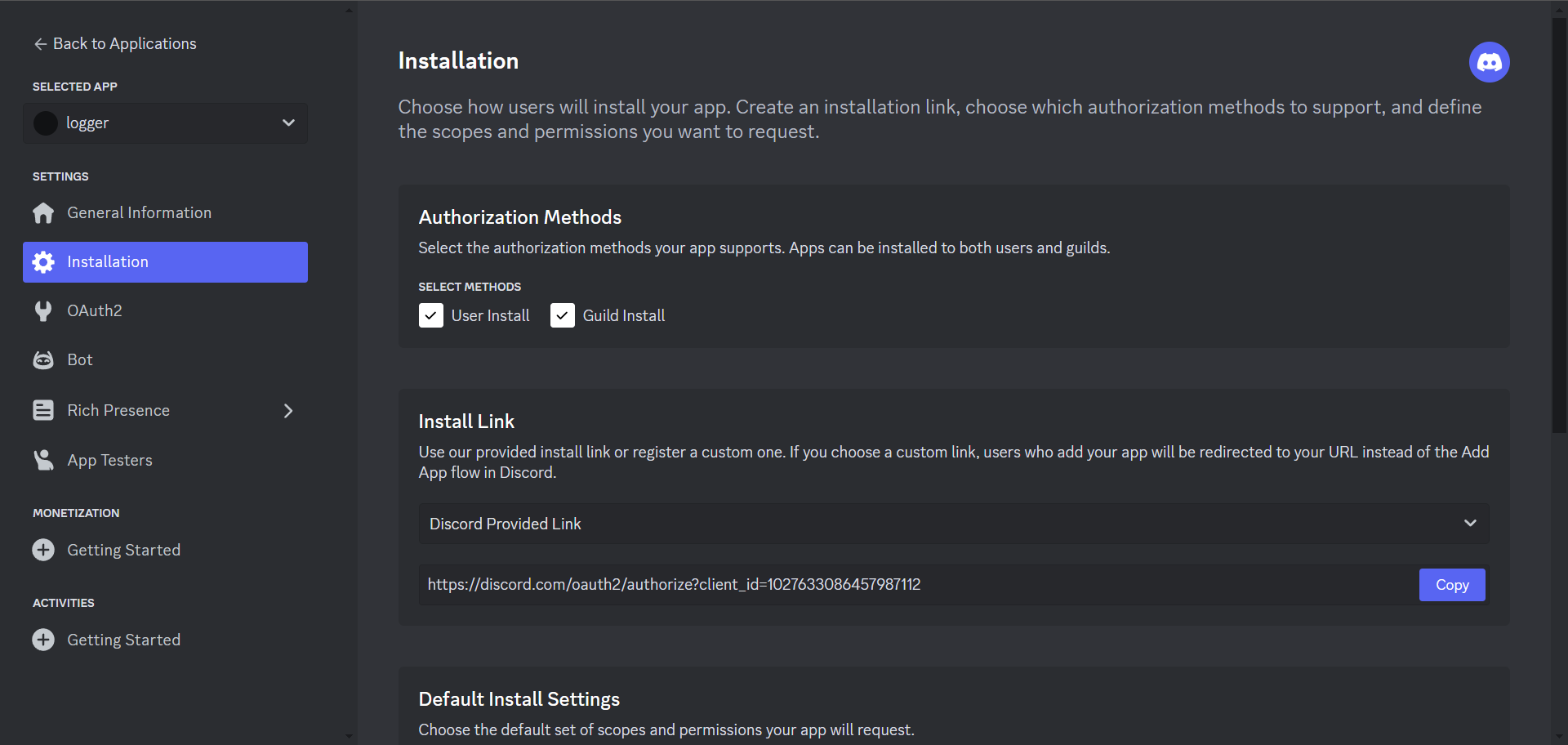This screenshot has height=745, width=1568.
Task: Open the logger app selector dropdown
Action: pyautogui.click(x=165, y=123)
